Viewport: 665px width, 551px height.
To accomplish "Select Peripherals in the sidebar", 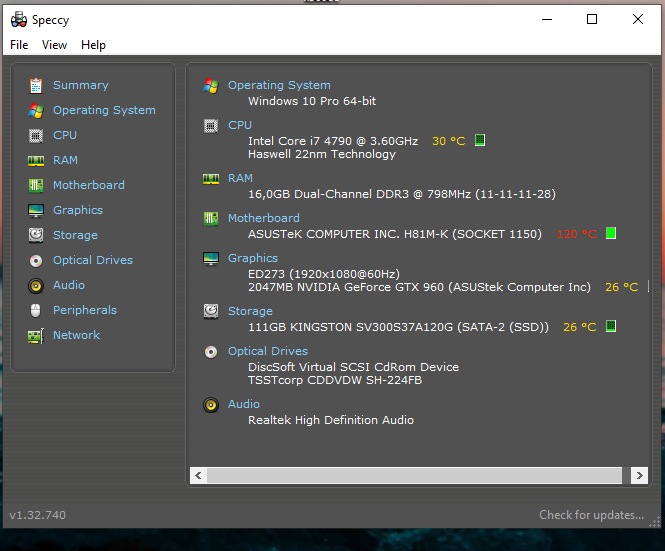I will pyautogui.click(x=84, y=310).
